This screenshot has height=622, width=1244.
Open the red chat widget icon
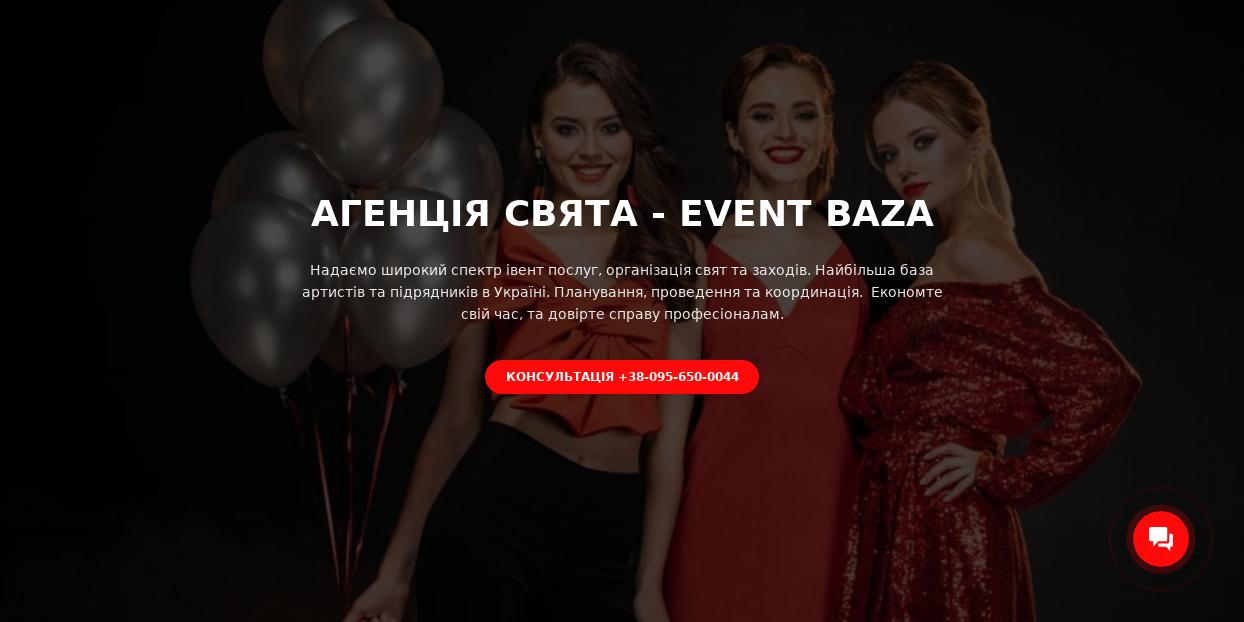1161,539
